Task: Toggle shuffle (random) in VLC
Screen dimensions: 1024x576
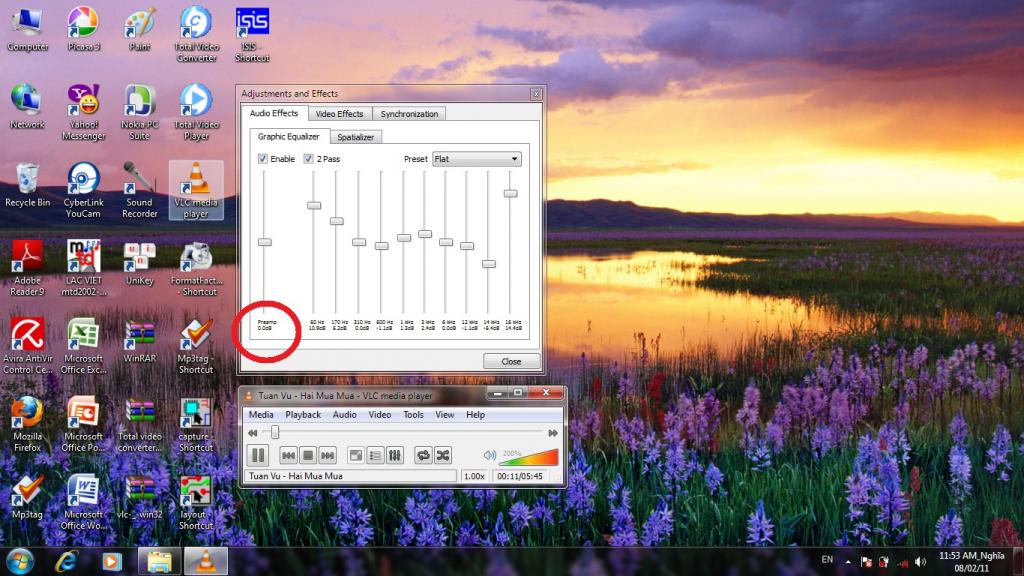Action: (443, 455)
